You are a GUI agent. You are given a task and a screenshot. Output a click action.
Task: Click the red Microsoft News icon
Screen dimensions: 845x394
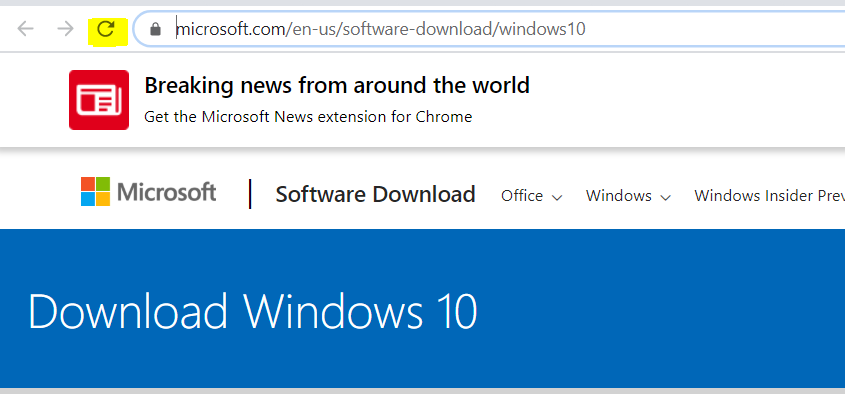click(99, 100)
